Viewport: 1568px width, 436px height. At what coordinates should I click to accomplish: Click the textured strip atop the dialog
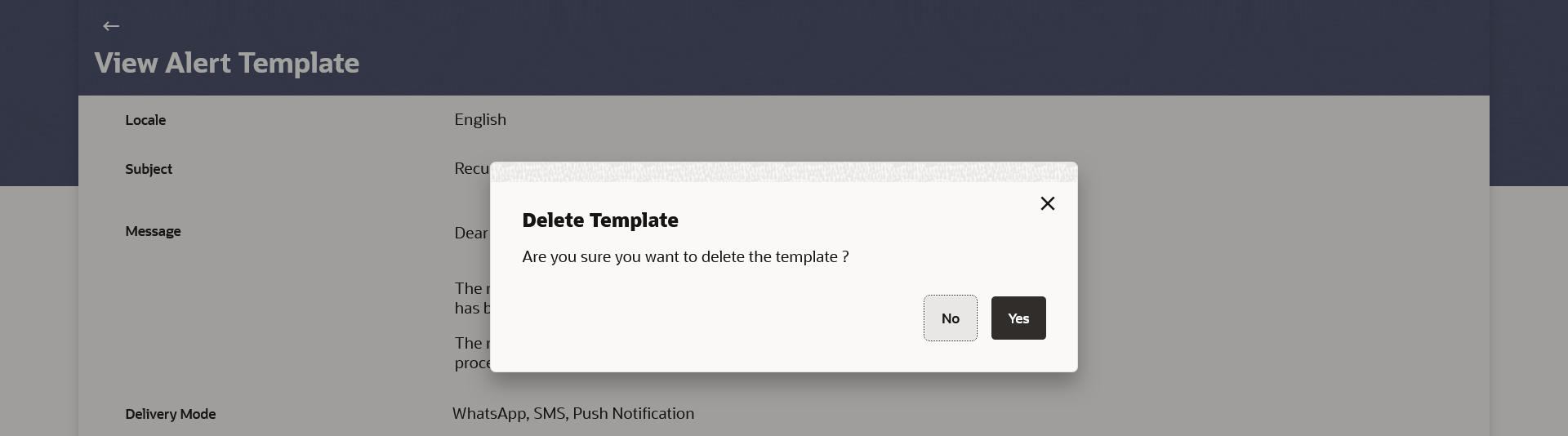coord(783,171)
